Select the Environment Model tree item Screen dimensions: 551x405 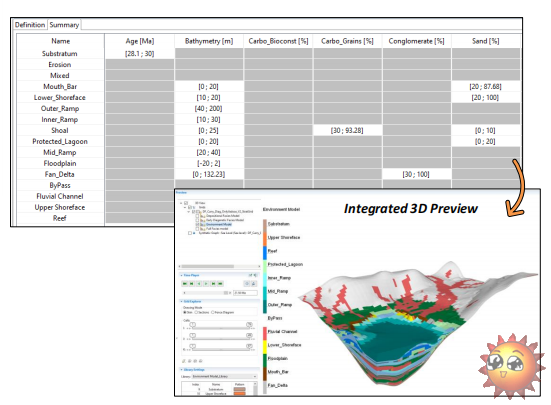pyautogui.click(x=219, y=224)
